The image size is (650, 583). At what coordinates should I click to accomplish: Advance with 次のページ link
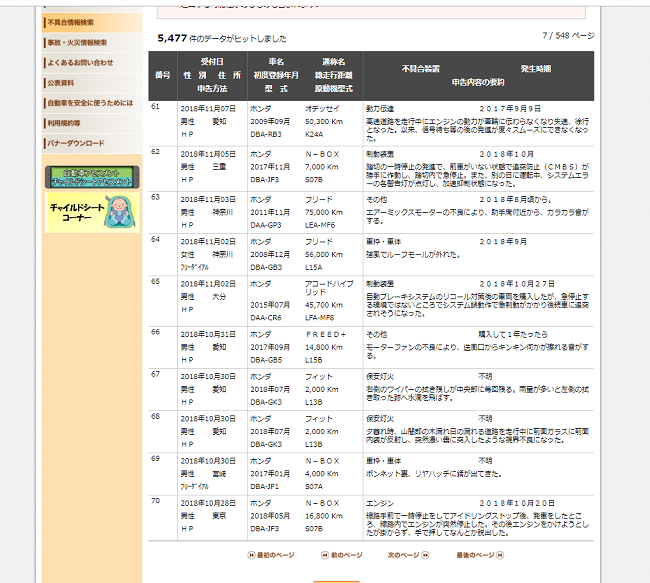click(408, 555)
